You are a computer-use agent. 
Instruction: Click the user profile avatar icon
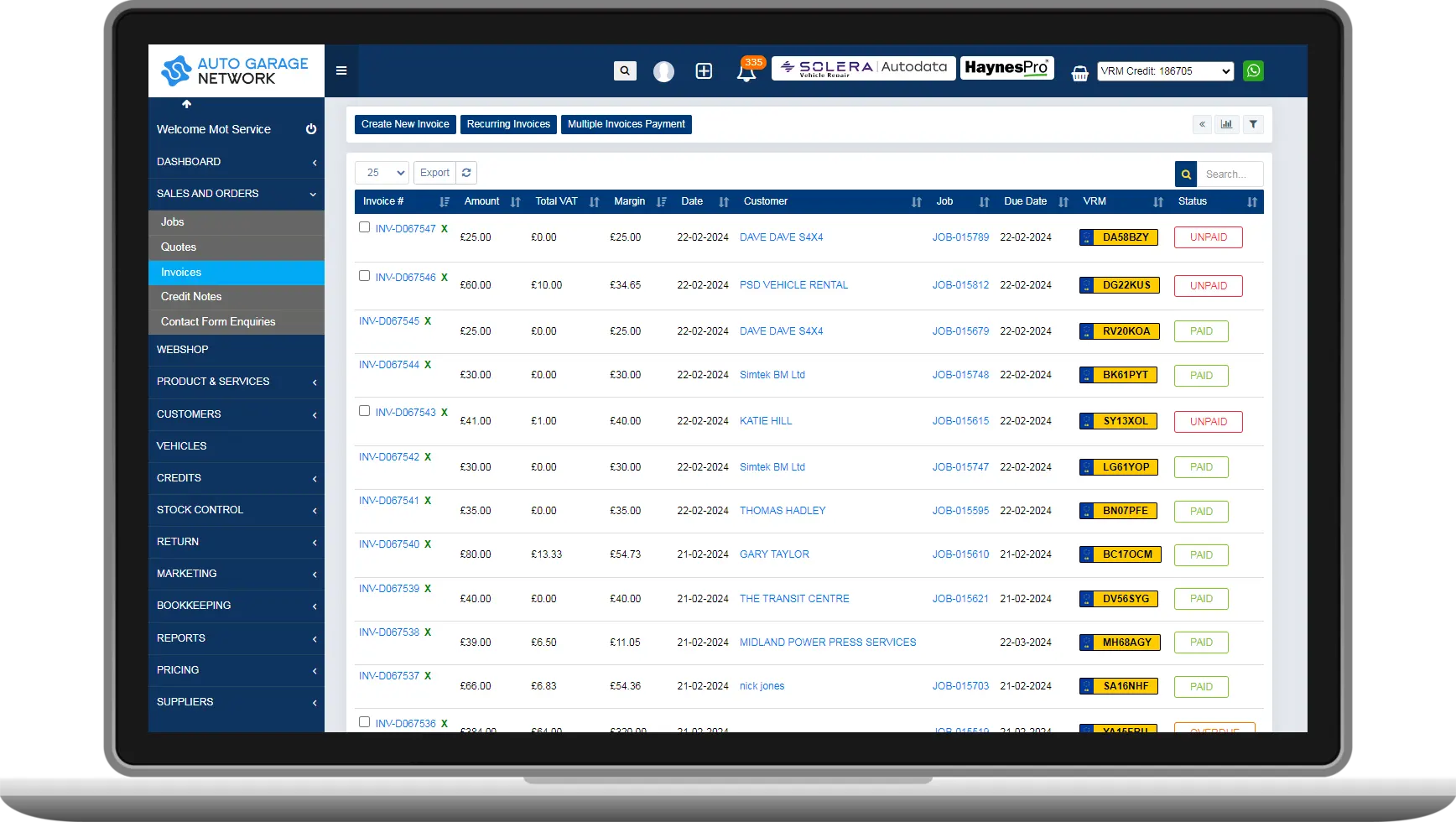click(663, 71)
